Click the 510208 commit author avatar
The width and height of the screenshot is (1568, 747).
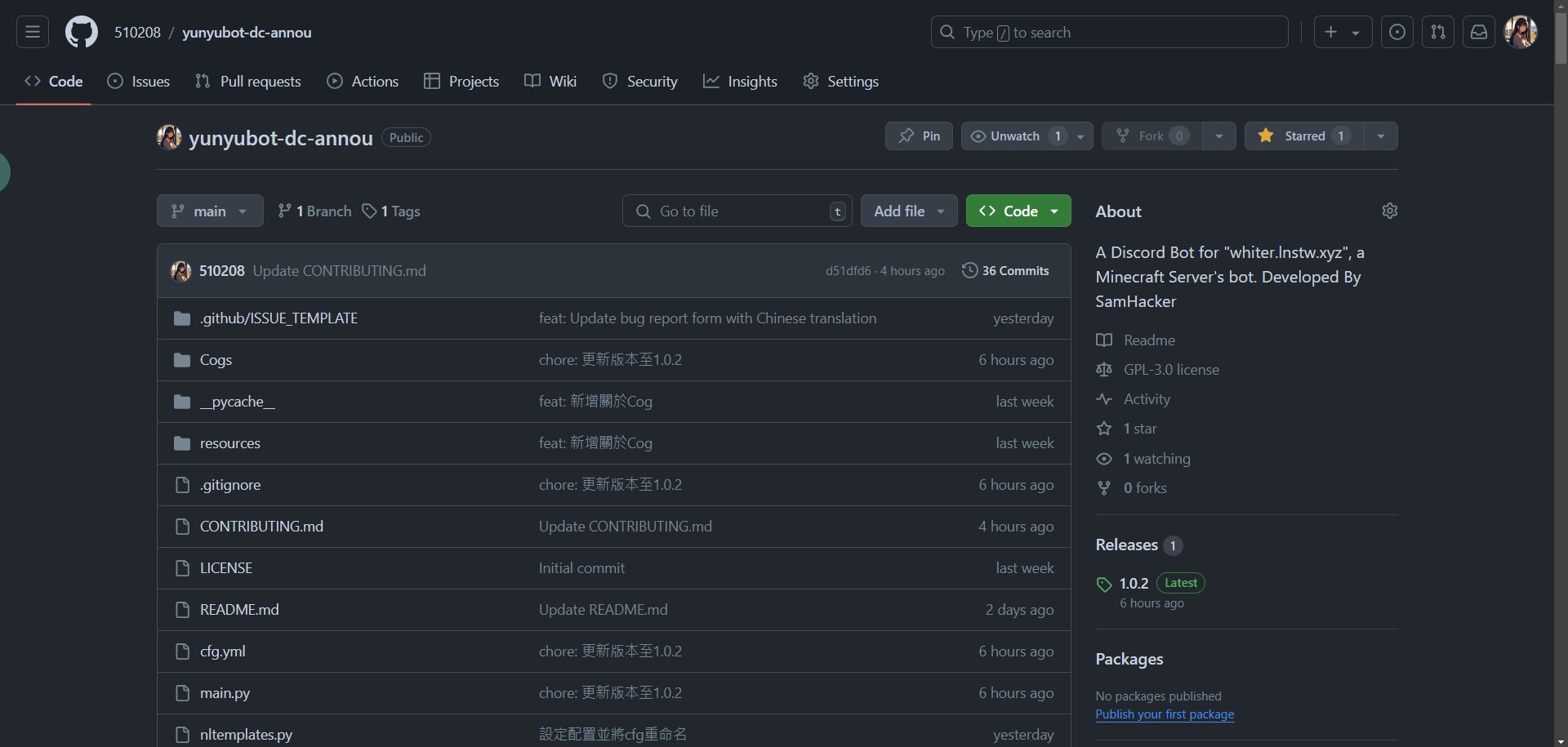[x=180, y=271]
